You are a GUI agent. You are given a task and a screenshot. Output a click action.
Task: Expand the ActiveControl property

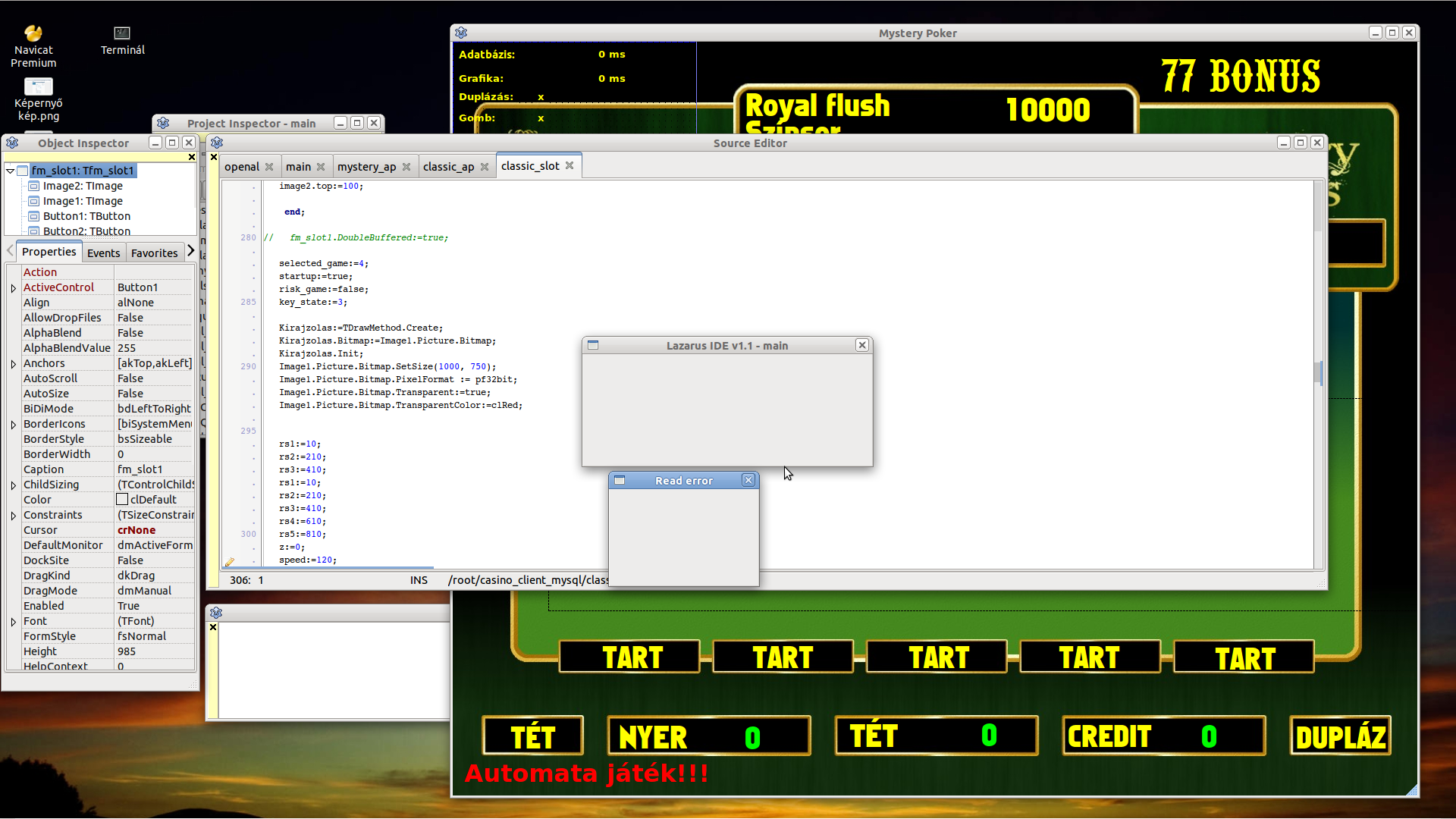(14, 288)
